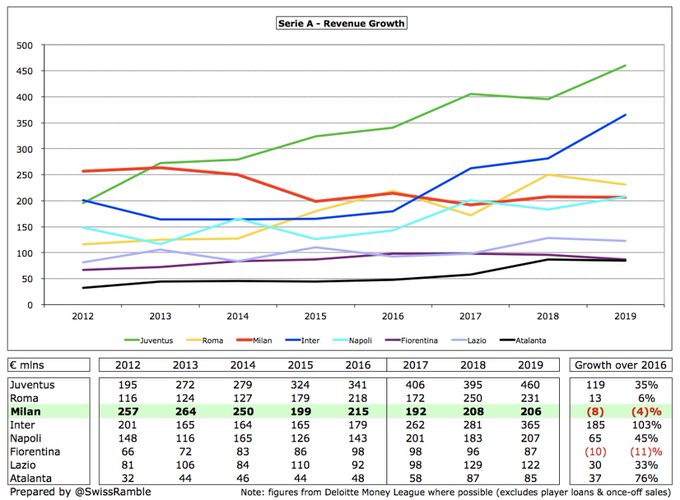Click Juventus growth percentage 35%
The height and width of the screenshot is (500, 680).
(646, 385)
